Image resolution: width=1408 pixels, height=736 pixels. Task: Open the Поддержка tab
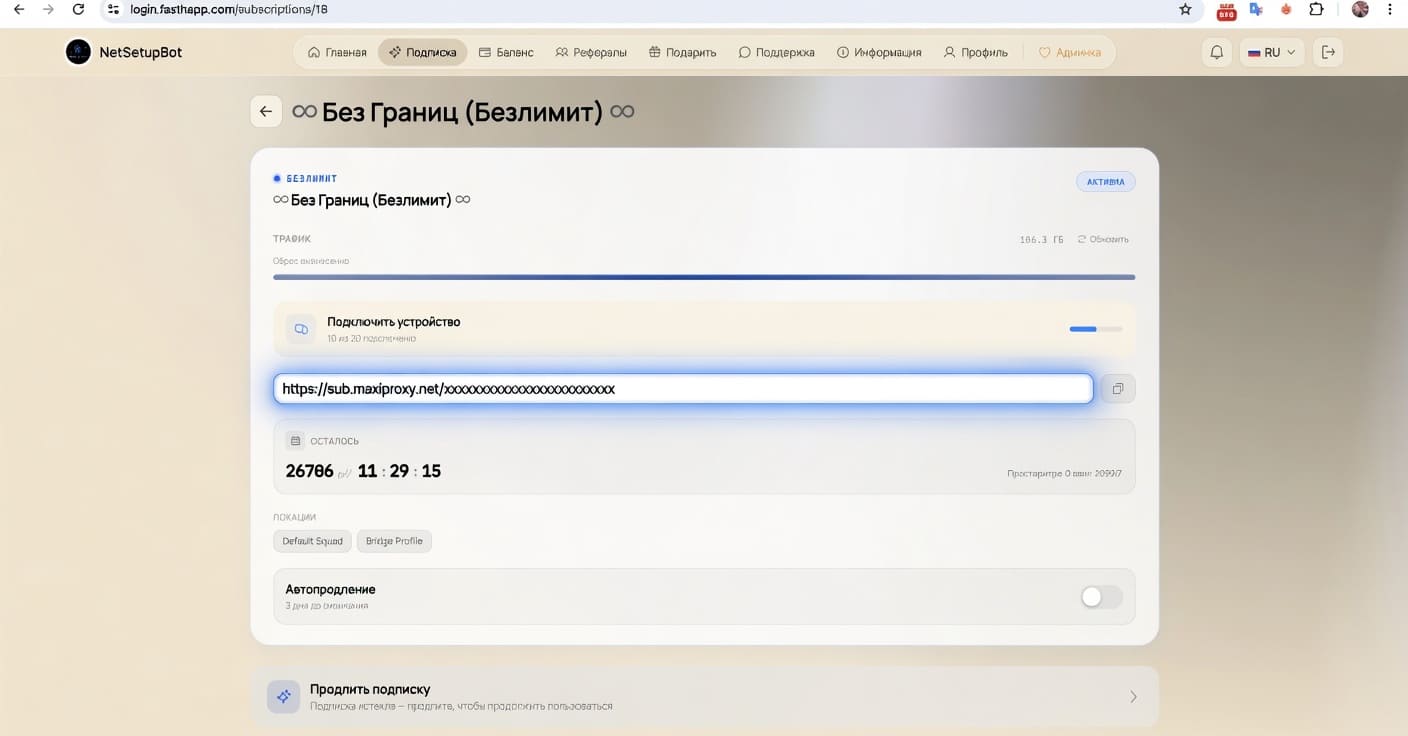coord(776,52)
